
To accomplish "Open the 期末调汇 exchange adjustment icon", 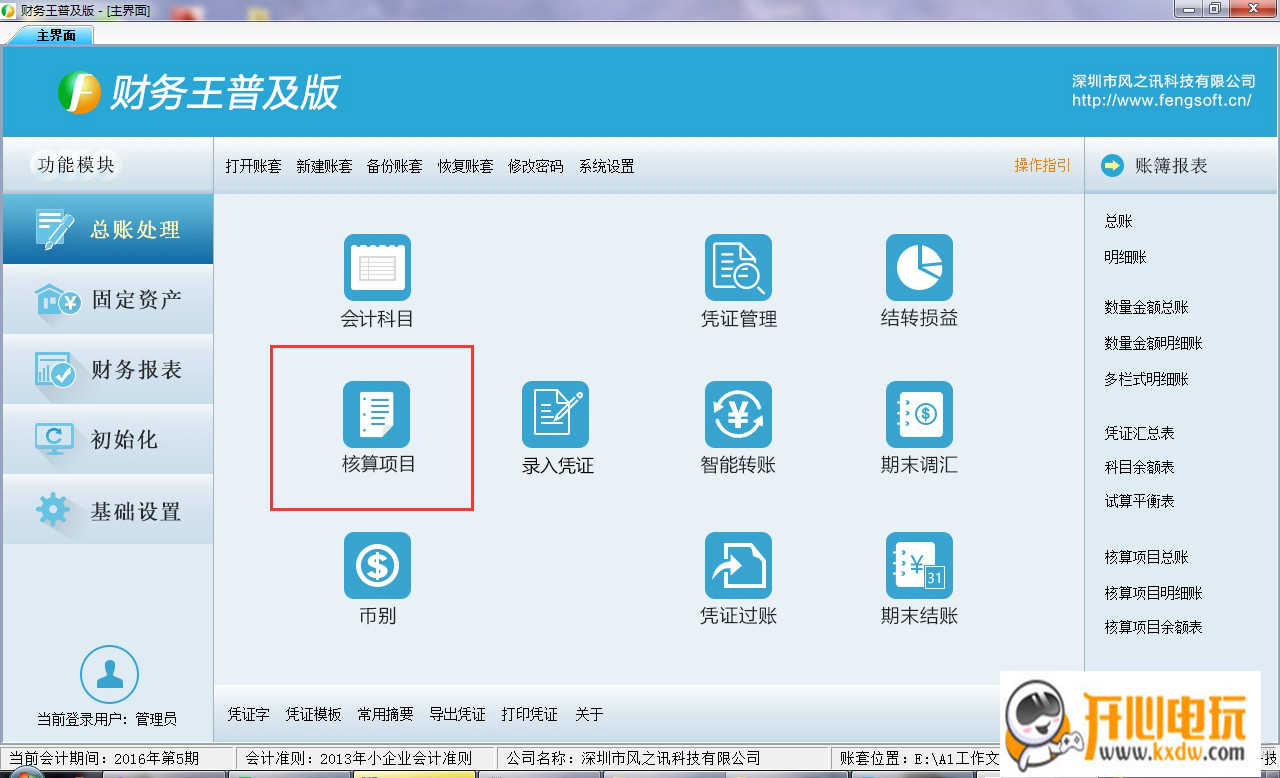I will 919,413.
